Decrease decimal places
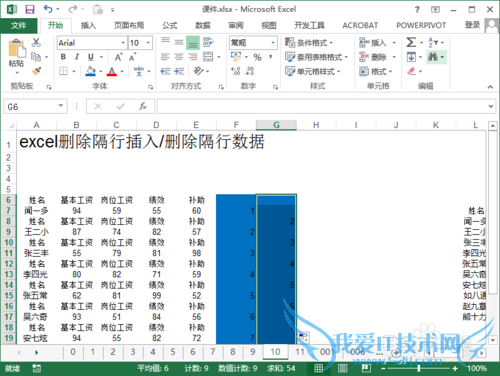Viewport: 500px width, 376px height. click(250, 71)
